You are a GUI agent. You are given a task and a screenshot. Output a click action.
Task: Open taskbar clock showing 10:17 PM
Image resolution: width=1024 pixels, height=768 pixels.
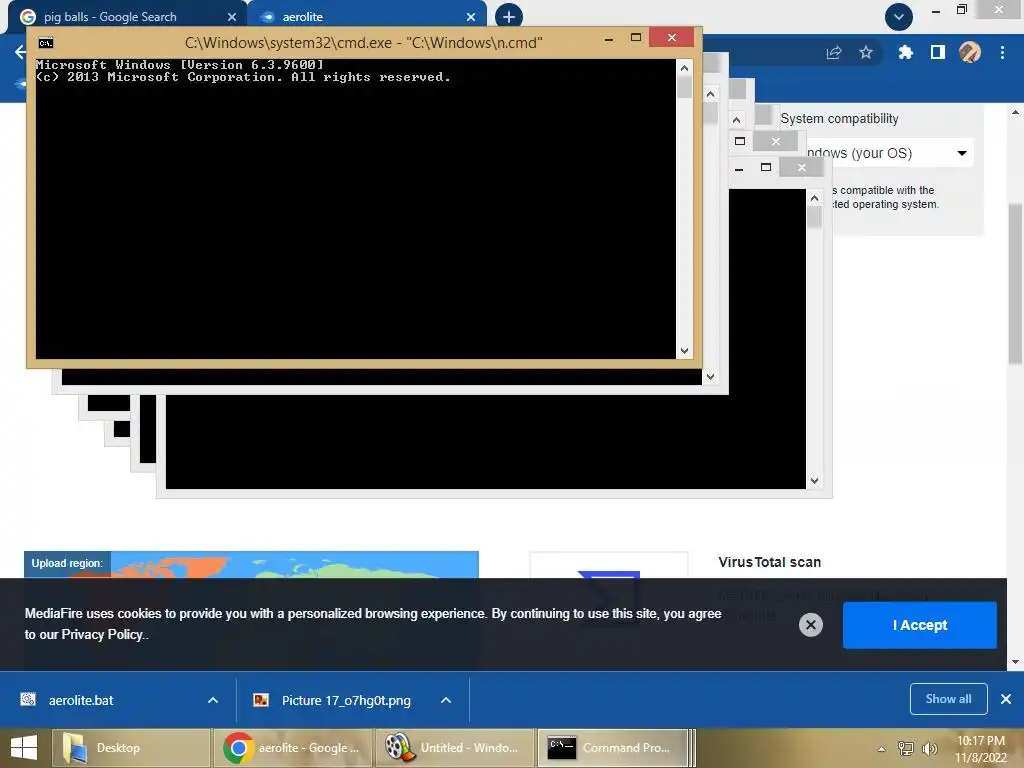tap(980, 749)
